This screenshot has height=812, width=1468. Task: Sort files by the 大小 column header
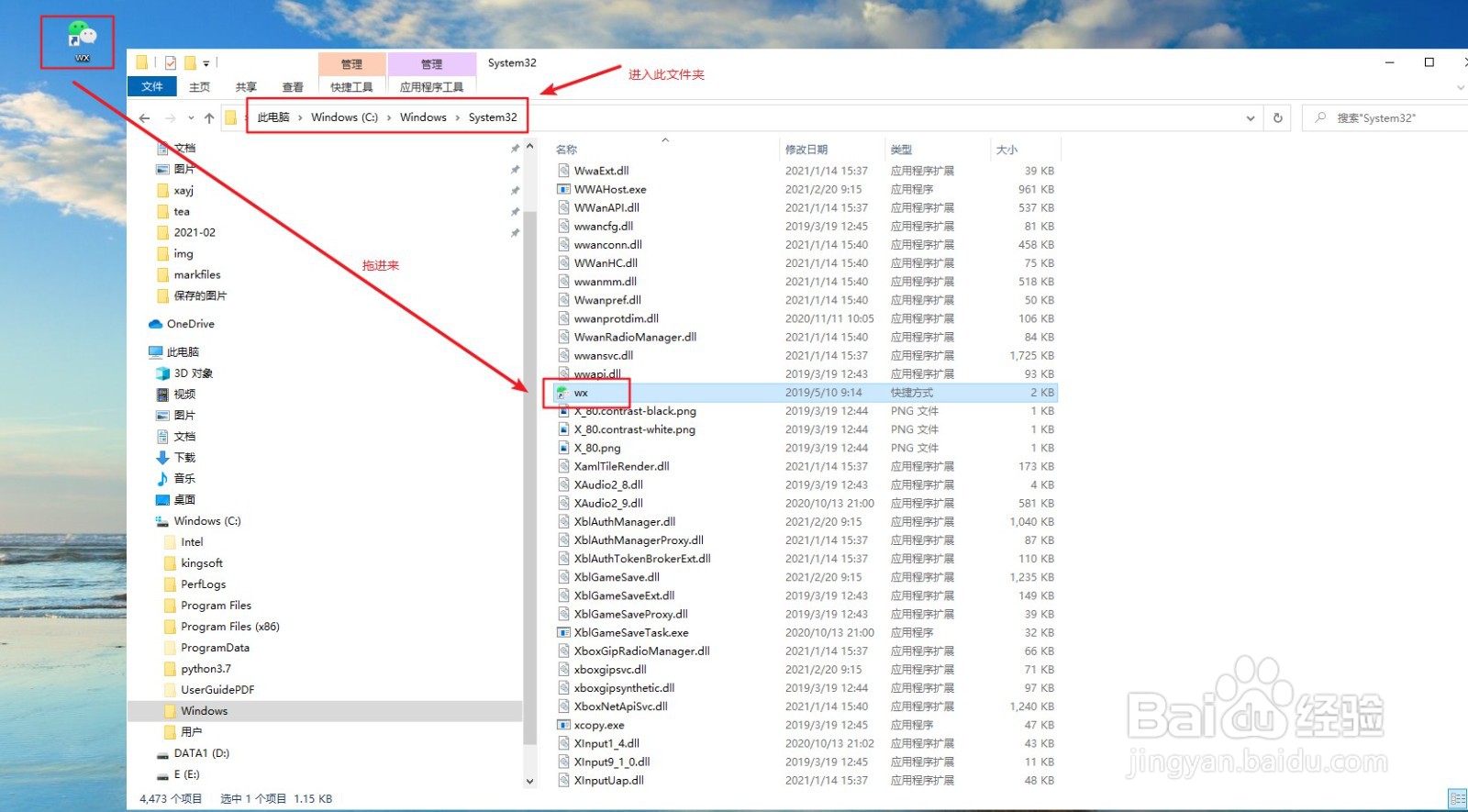pos(1025,150)
